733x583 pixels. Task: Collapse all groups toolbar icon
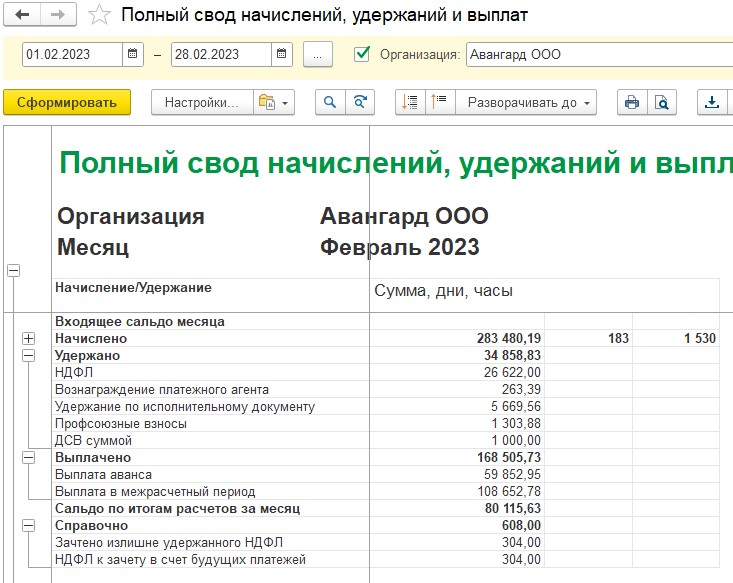click(x=440, y=102)
